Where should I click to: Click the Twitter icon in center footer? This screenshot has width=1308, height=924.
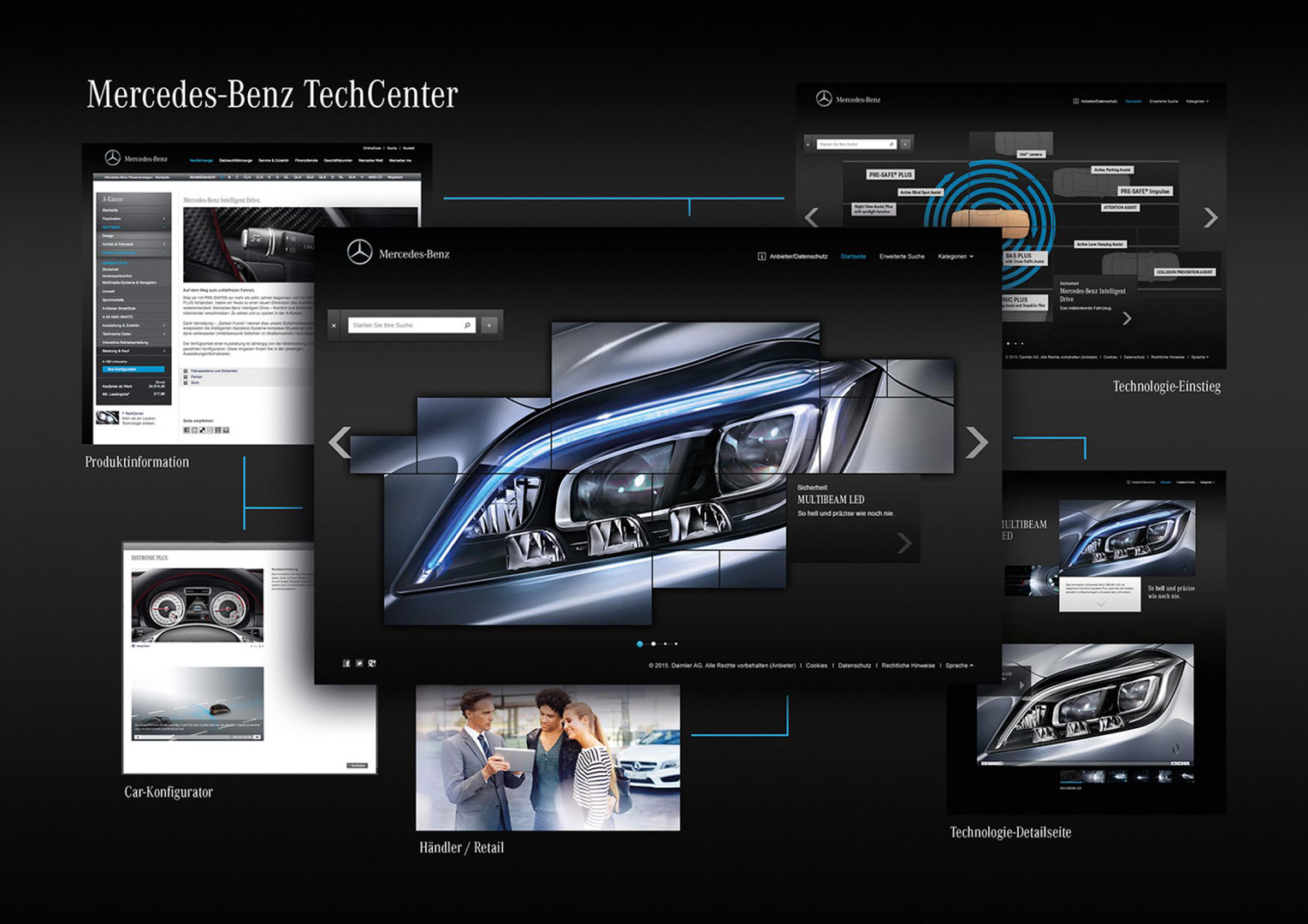click(x=359, y=663)
